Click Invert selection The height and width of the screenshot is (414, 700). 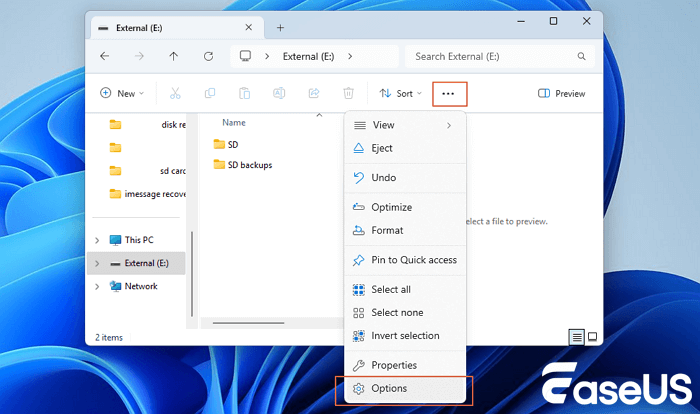[405, 336]
